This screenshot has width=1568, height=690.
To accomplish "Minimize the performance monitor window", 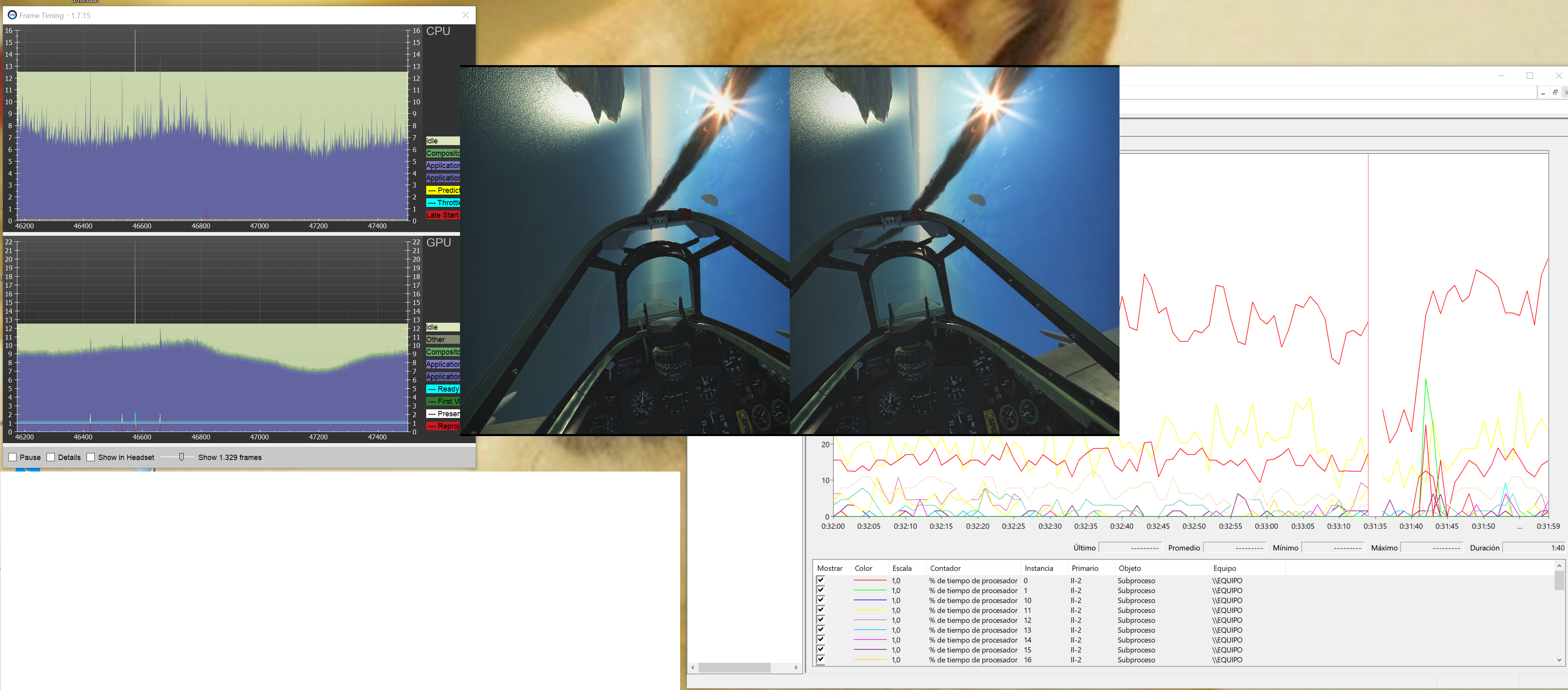I will (1501, 75).
